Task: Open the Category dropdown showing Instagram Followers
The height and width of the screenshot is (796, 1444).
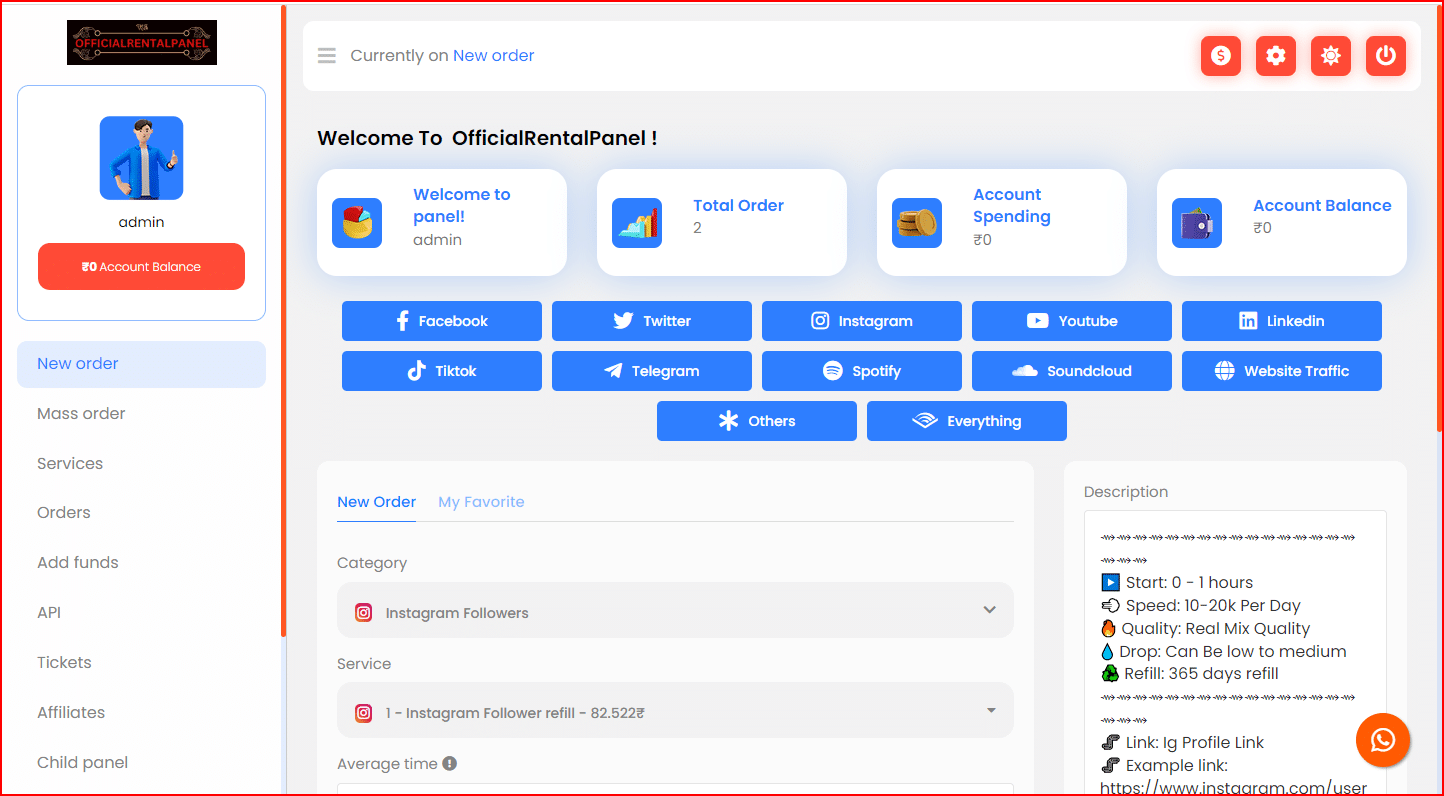Action: [x=675, y=610]
